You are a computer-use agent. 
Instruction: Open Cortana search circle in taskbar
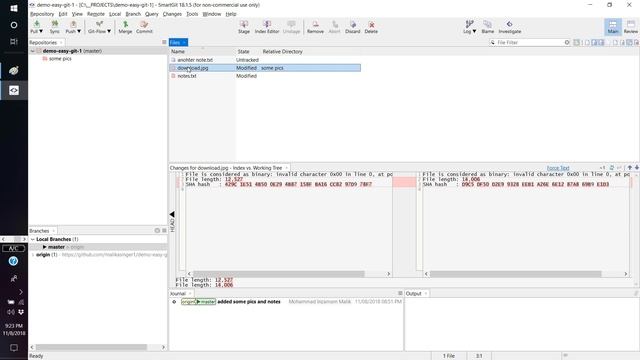pyautogui.click(x=13, y=25)
